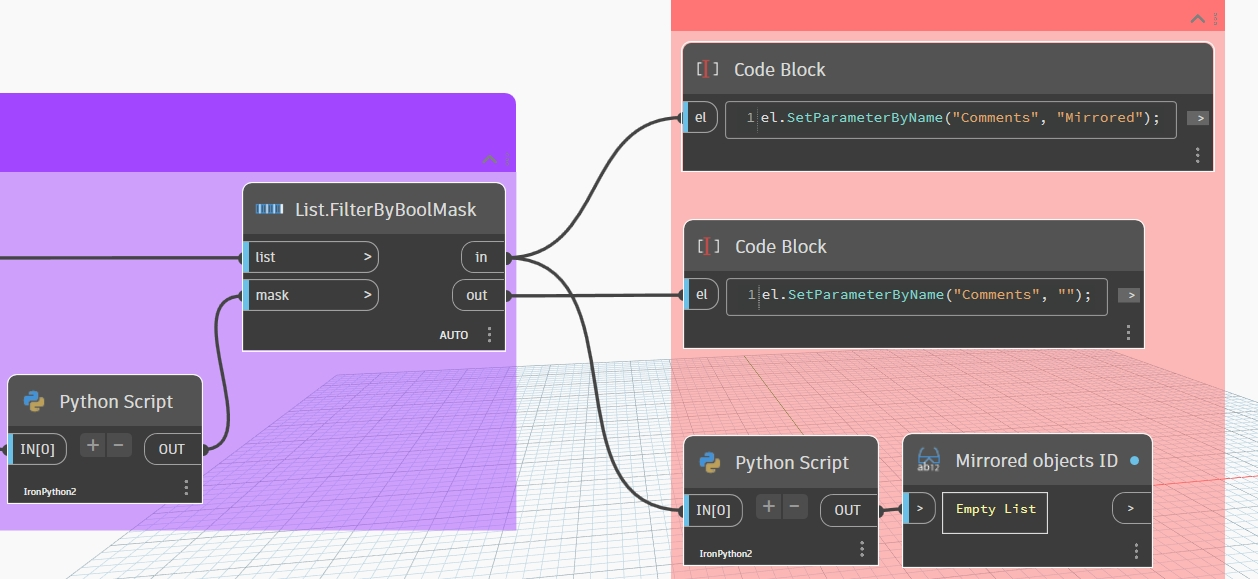1258x579 pixels.
Task: Click AUTO to change lacing on FilterByBoolMask
Action: point(453,335)
